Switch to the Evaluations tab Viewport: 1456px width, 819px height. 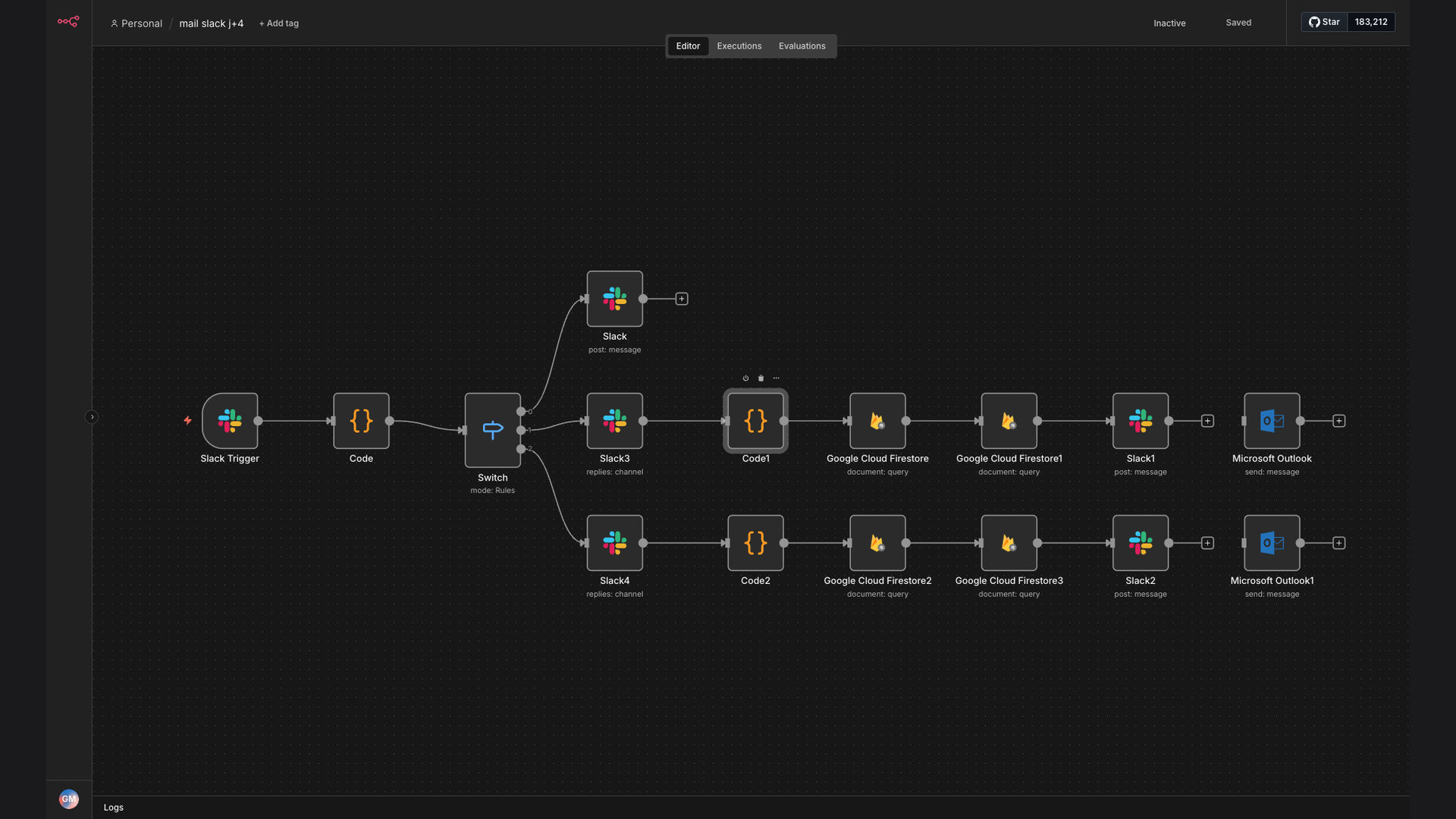pos(802,46)
